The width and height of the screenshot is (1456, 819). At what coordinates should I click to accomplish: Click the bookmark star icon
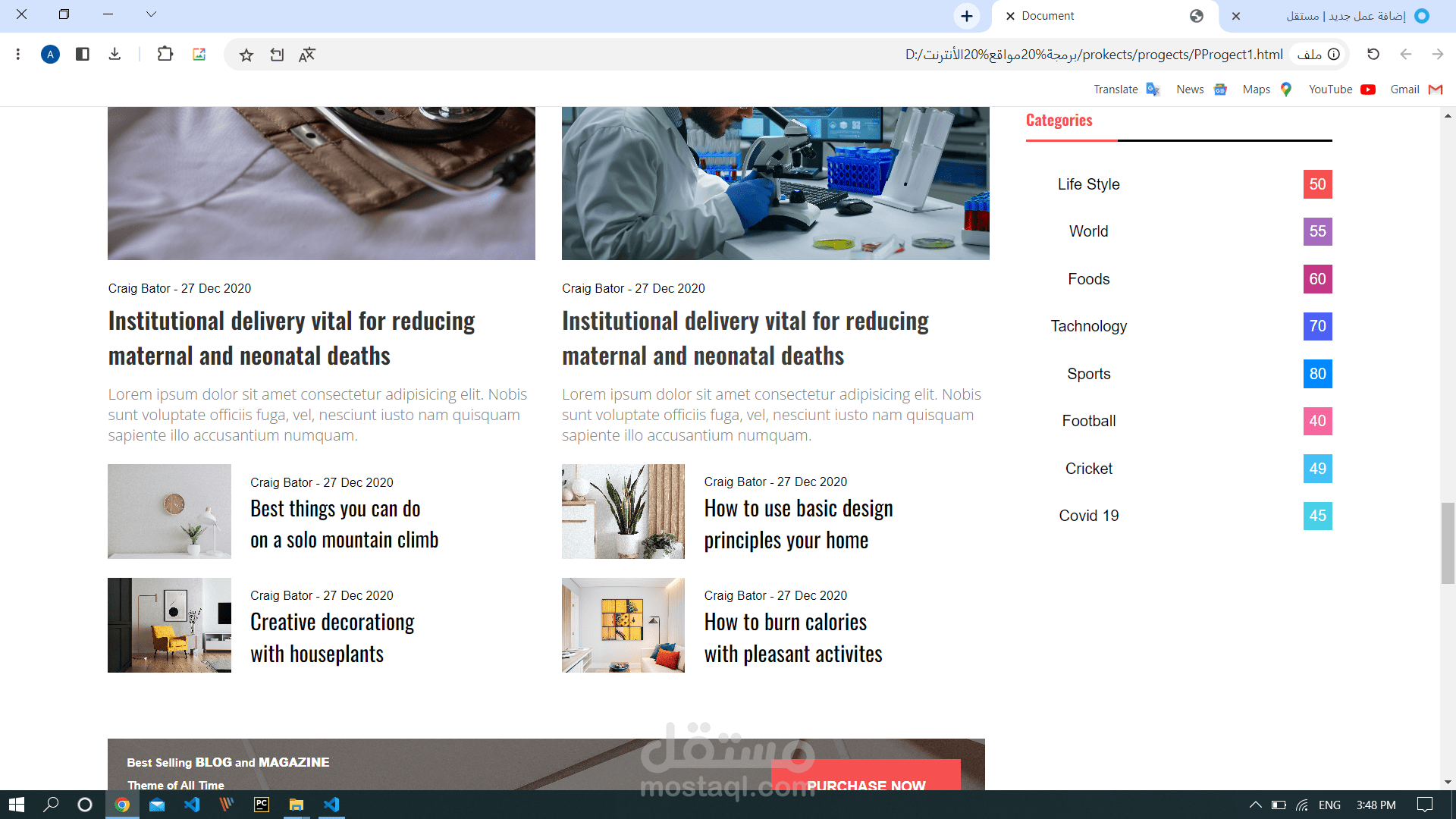(246, 55)
